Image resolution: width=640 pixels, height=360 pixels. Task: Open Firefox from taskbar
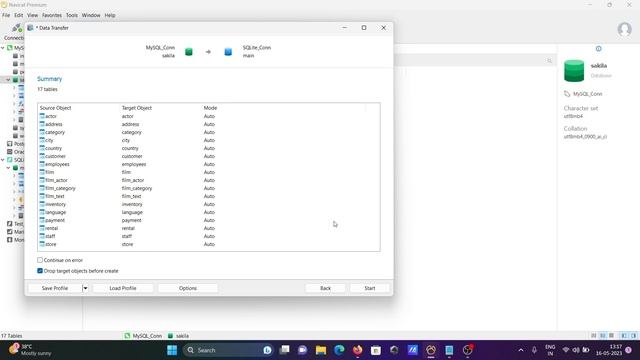point(358,350)
